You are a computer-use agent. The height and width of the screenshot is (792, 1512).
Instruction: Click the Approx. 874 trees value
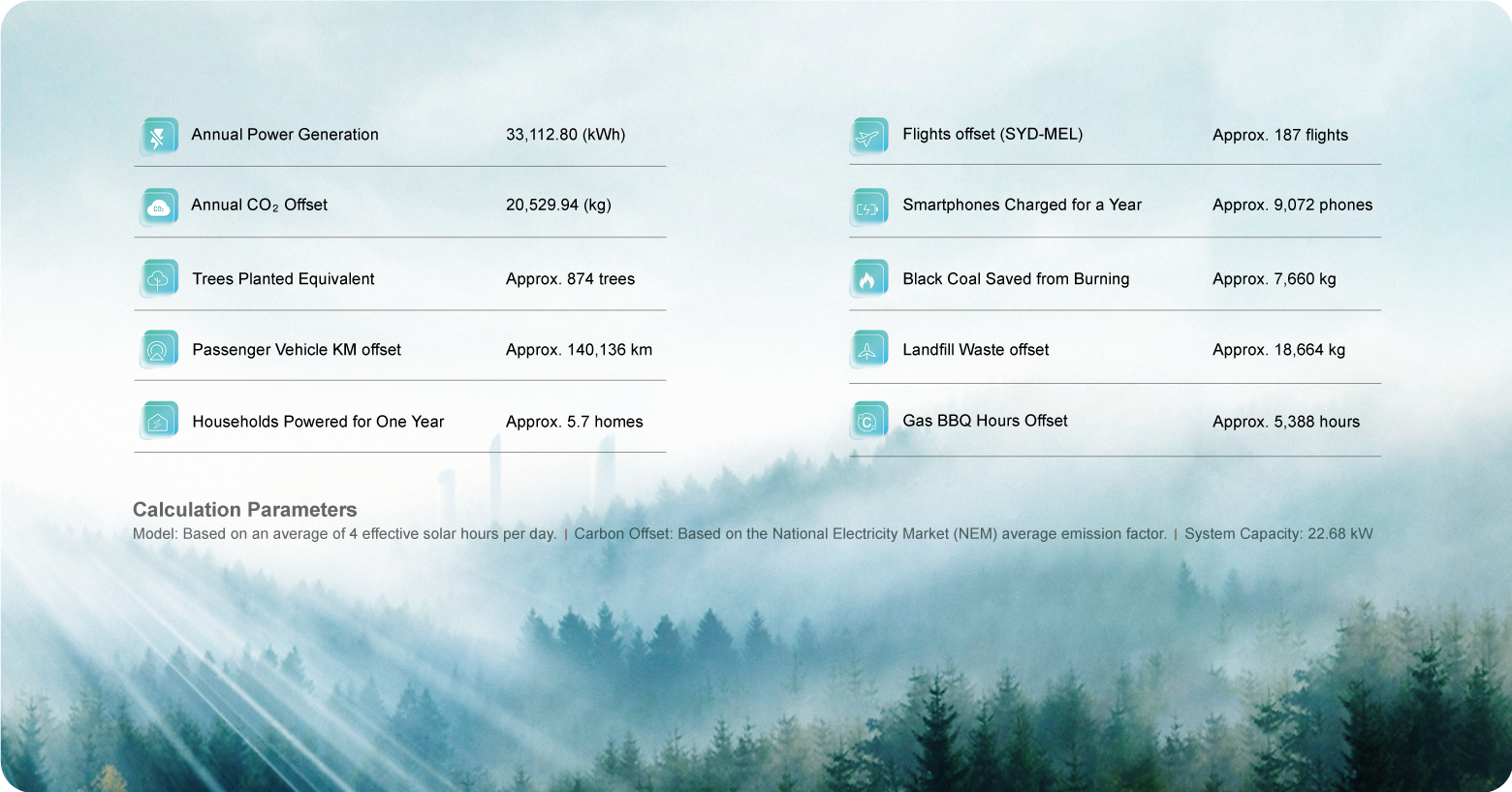click(570, 279)
